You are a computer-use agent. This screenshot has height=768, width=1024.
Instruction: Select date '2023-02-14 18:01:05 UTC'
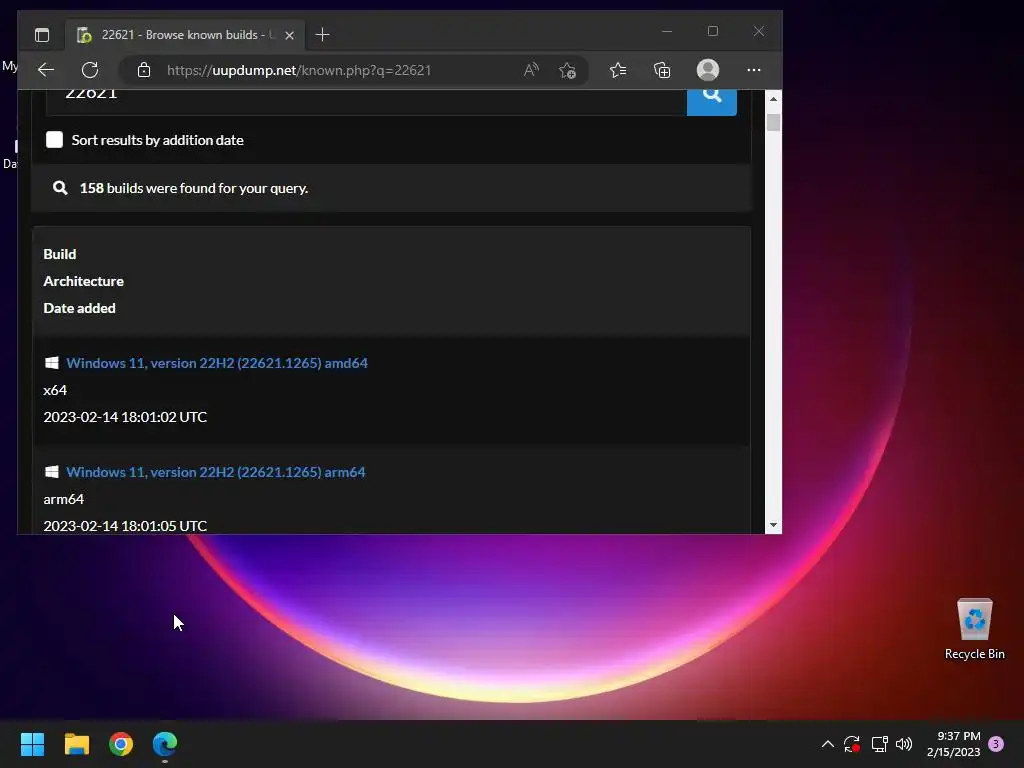tap(125, 526)
